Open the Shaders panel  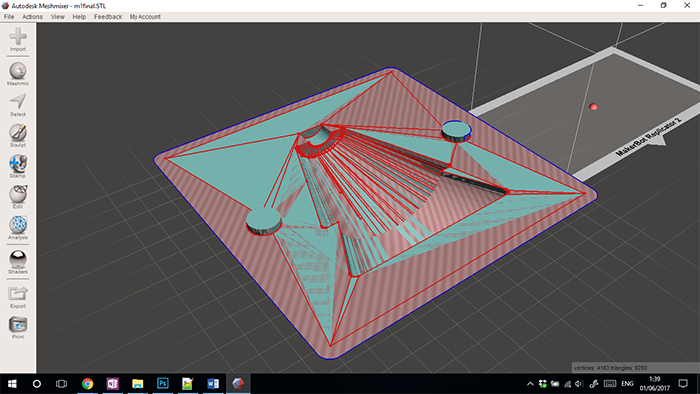coord(18,259)
